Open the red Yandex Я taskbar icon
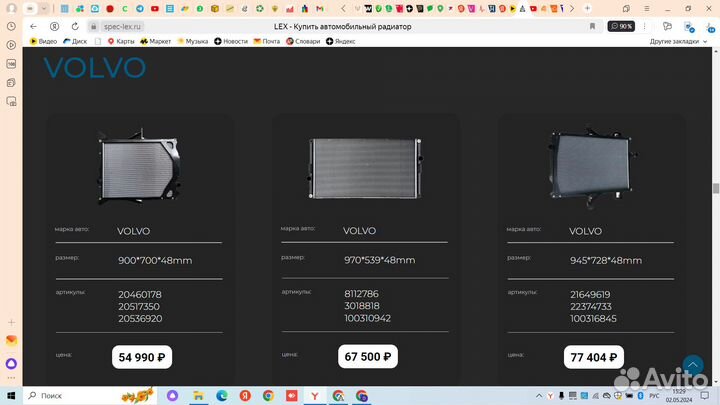The height and width of the screenshot is (405, 720). point(245,396)
